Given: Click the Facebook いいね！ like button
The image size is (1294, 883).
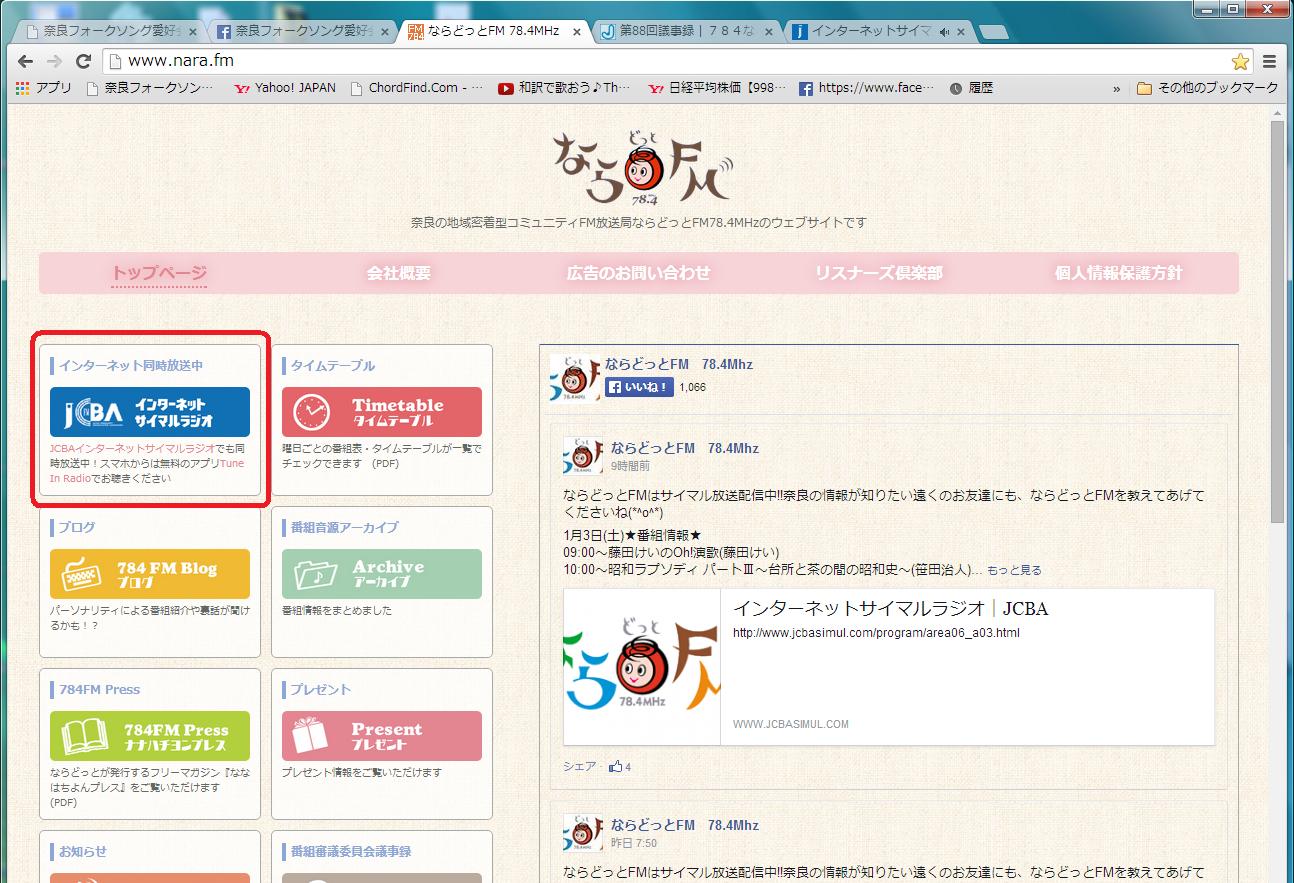Looking at the screenshot, I should click(639, 387).
